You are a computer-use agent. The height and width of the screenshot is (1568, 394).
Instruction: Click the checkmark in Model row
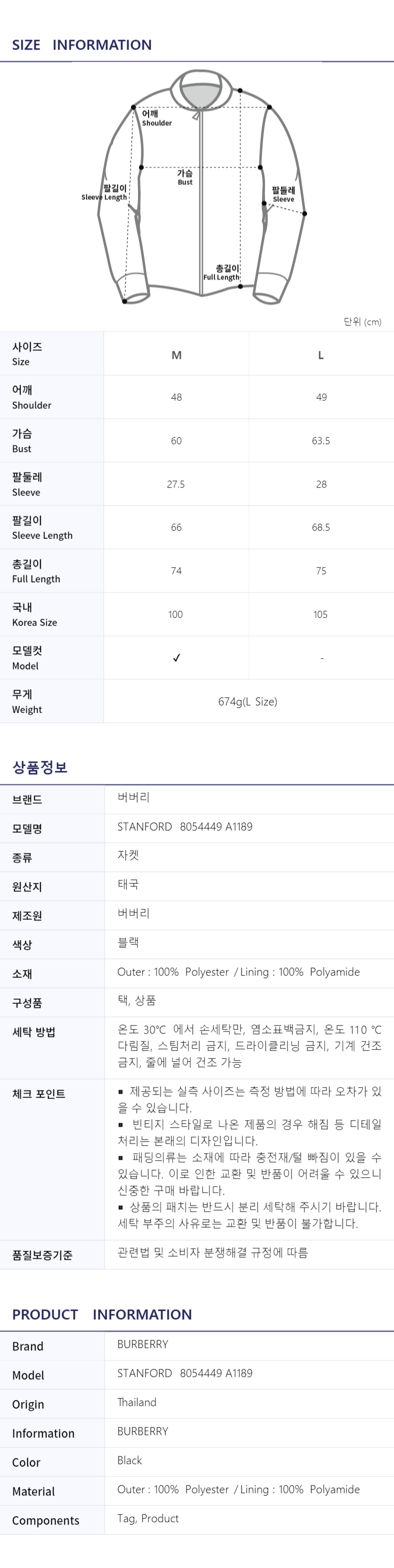(x=176, y=658)
